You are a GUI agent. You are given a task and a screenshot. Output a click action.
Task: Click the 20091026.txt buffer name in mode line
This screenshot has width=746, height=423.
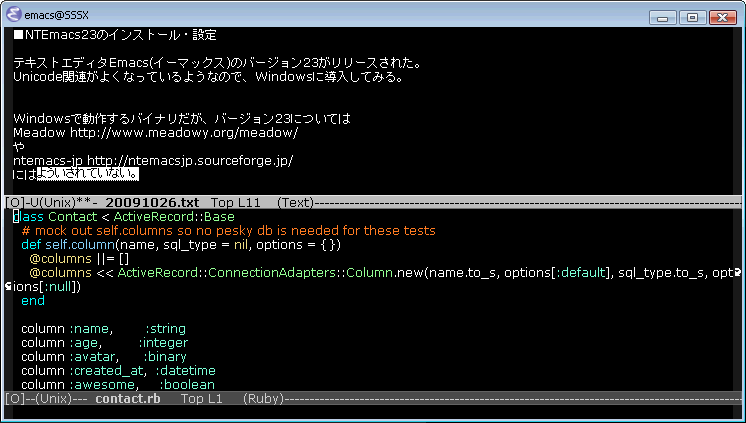coord(152,203)
